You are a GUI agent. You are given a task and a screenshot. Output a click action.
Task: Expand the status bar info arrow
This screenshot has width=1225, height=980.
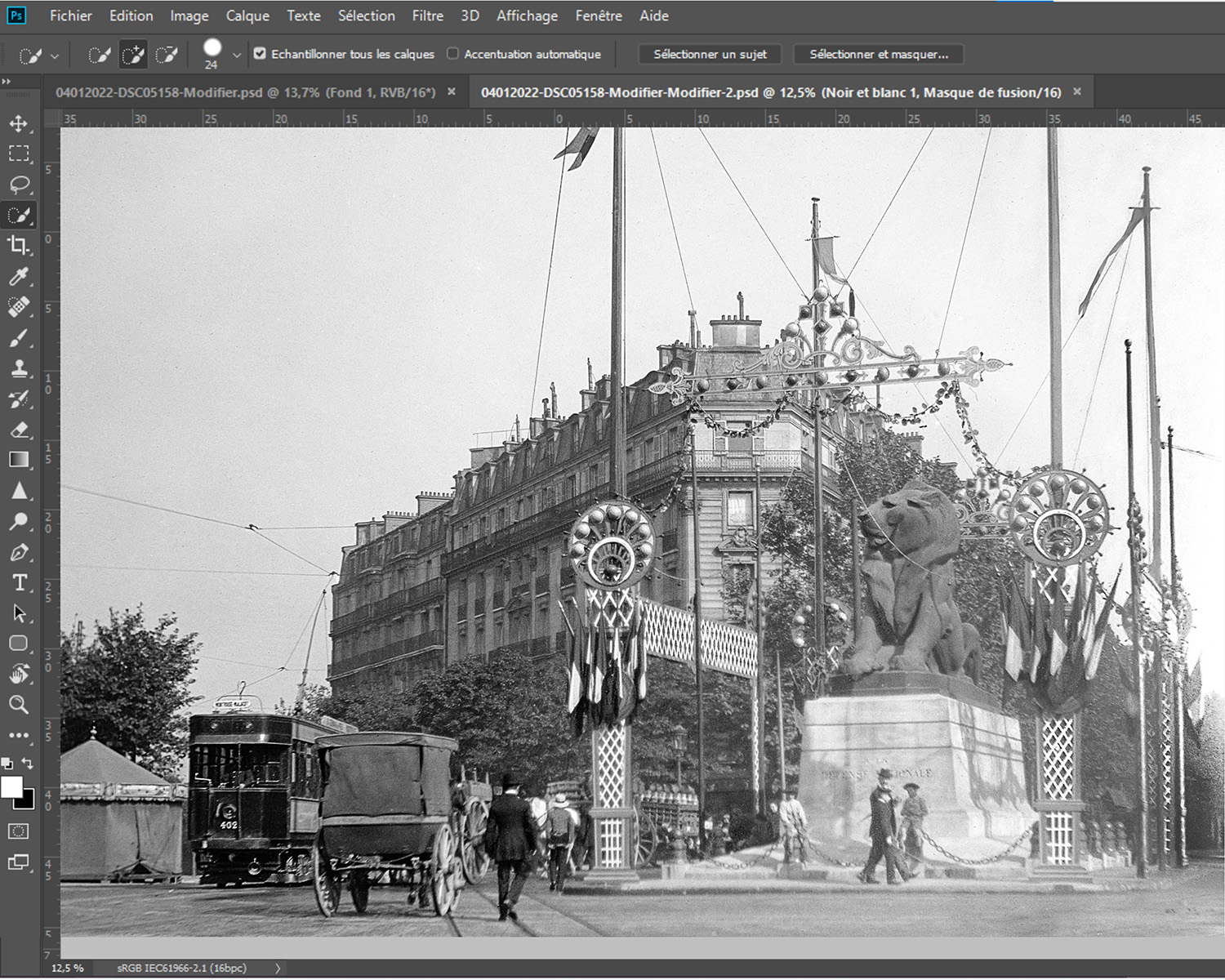tap(278, 968)
